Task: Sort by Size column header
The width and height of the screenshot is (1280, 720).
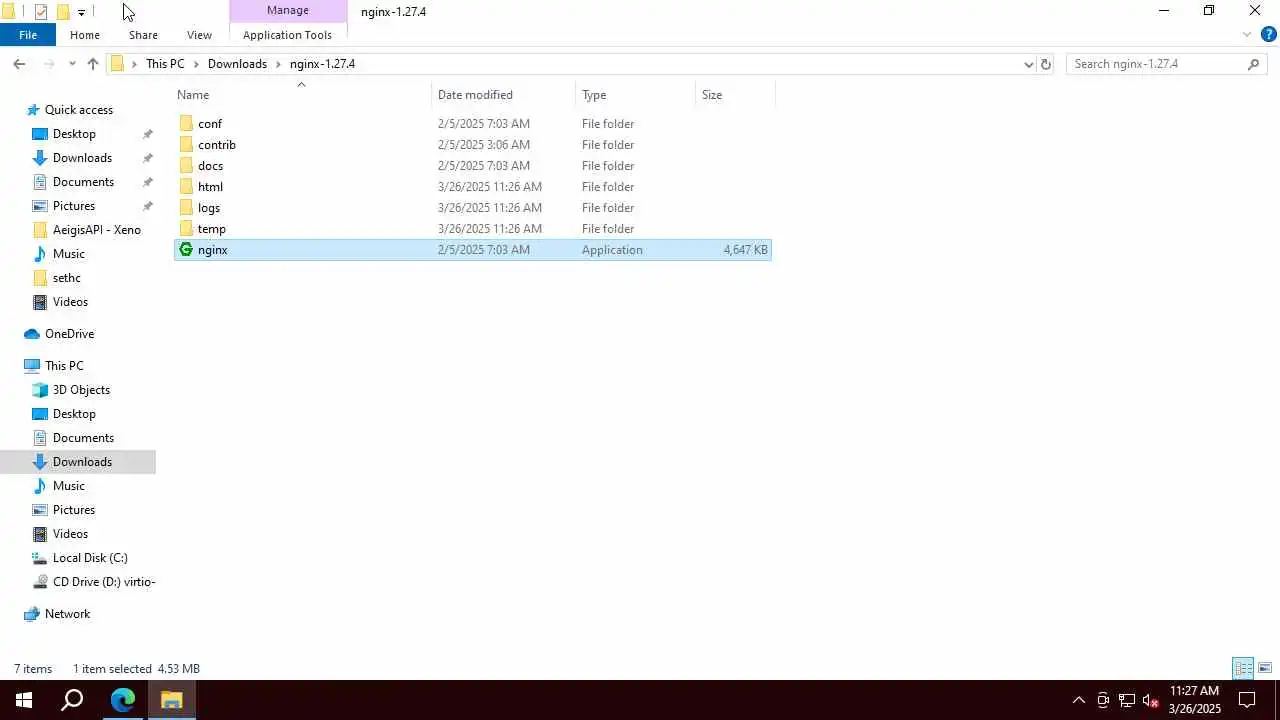Action: pos(735,95)
